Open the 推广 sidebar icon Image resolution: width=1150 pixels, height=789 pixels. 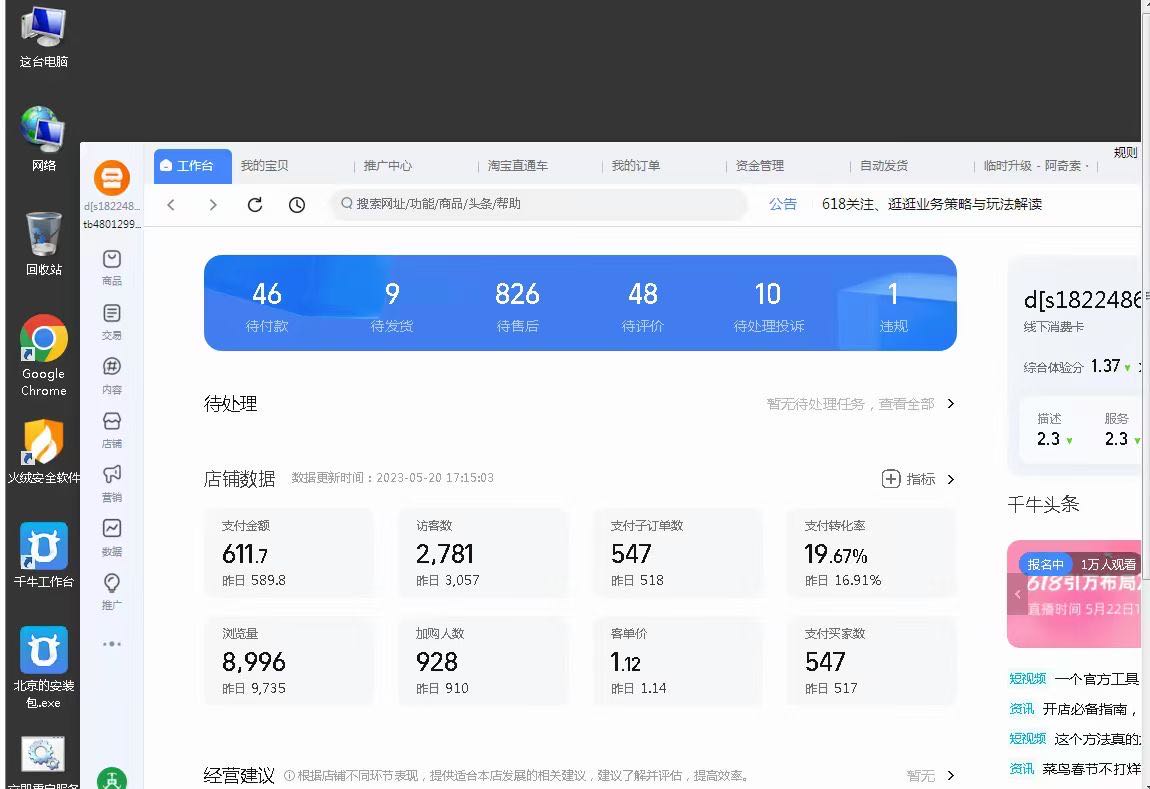pyautogui.click(x=111, y=591)
